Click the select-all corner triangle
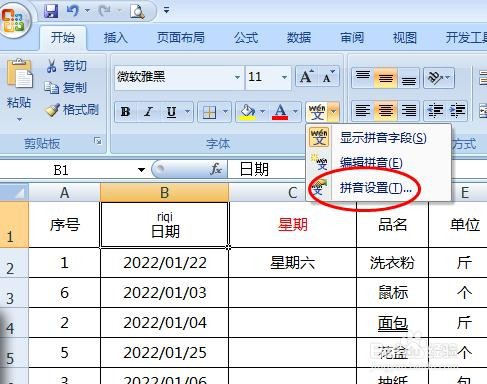487x384 pixels. [x=14, y=192]
